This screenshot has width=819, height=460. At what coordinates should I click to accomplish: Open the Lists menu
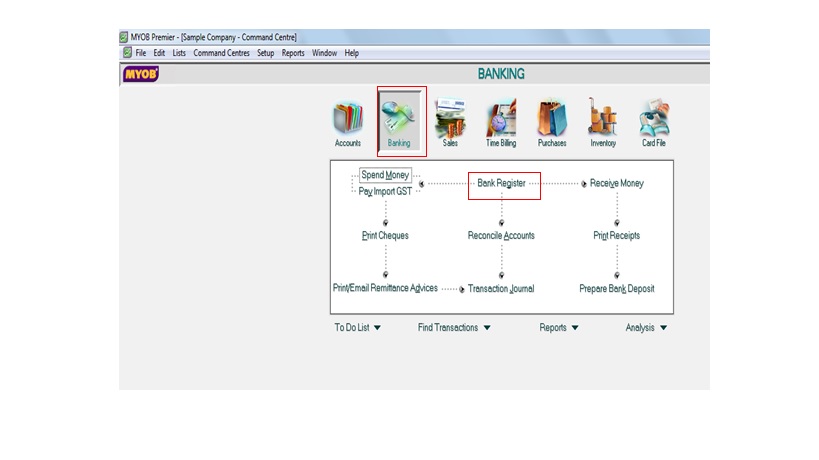pos(179,53)
